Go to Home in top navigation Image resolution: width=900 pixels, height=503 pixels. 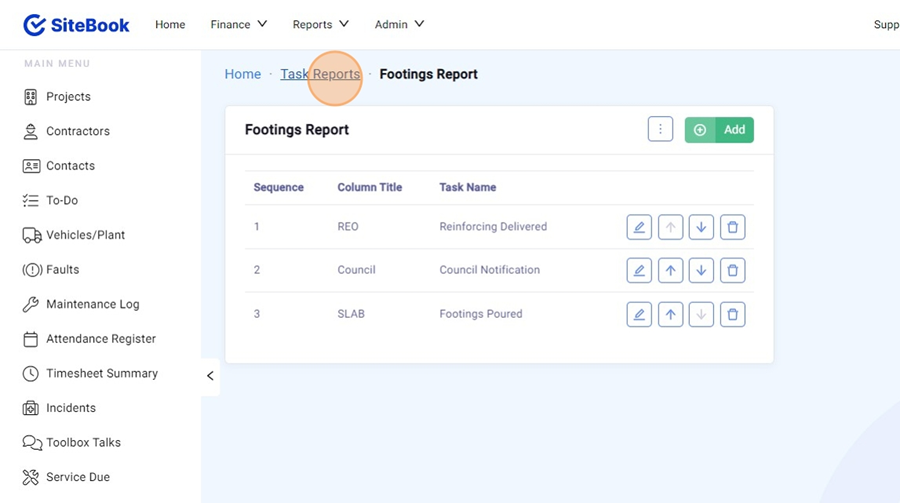coord(170,25)
